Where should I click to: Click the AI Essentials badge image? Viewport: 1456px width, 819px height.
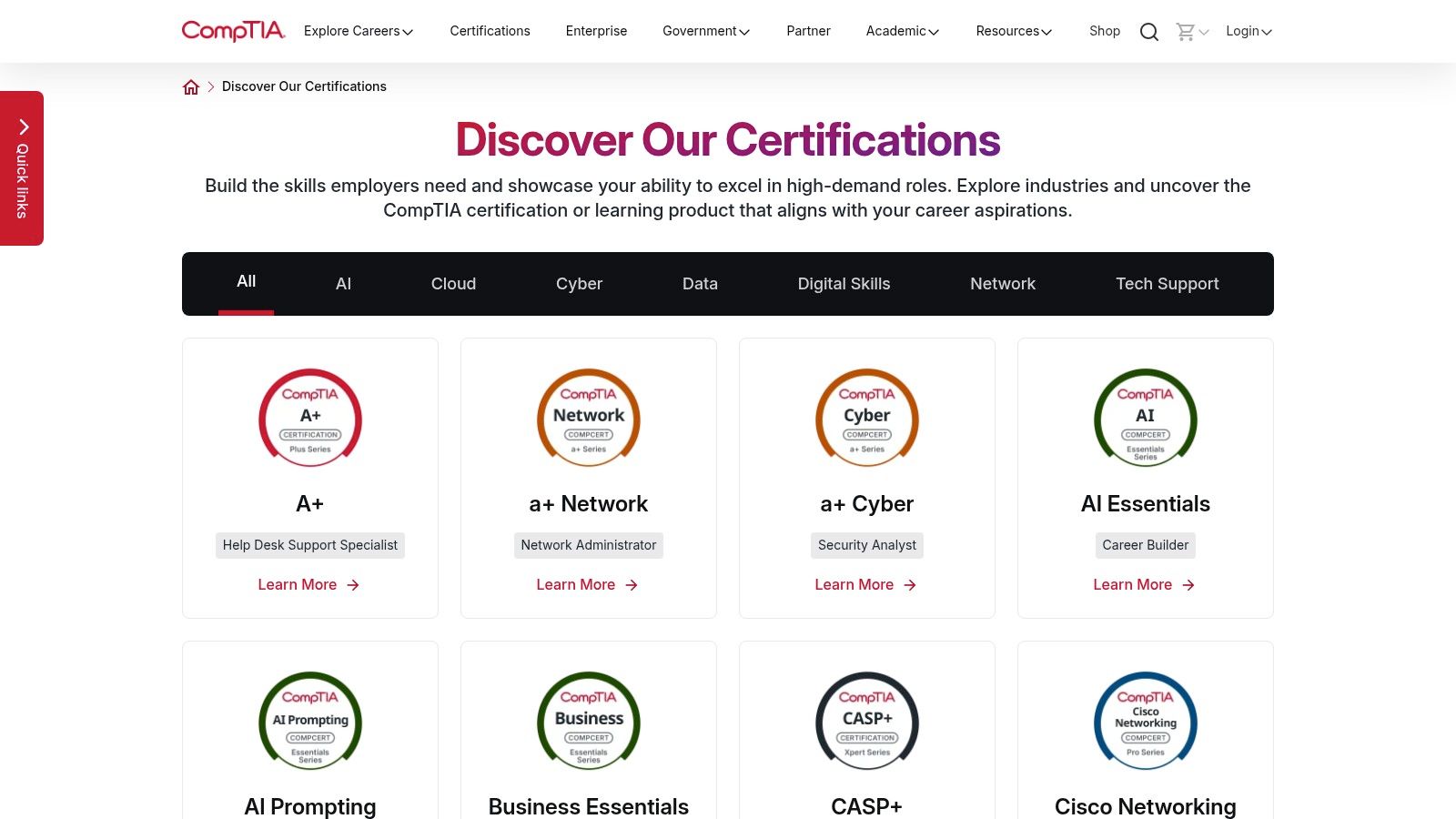pyautogui.click(x=1145, y=418)
